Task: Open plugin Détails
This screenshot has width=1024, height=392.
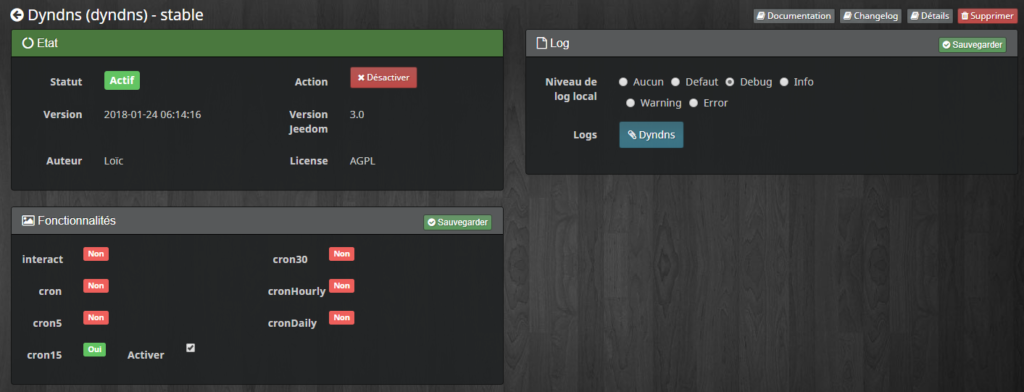Action: coord(930,16)
